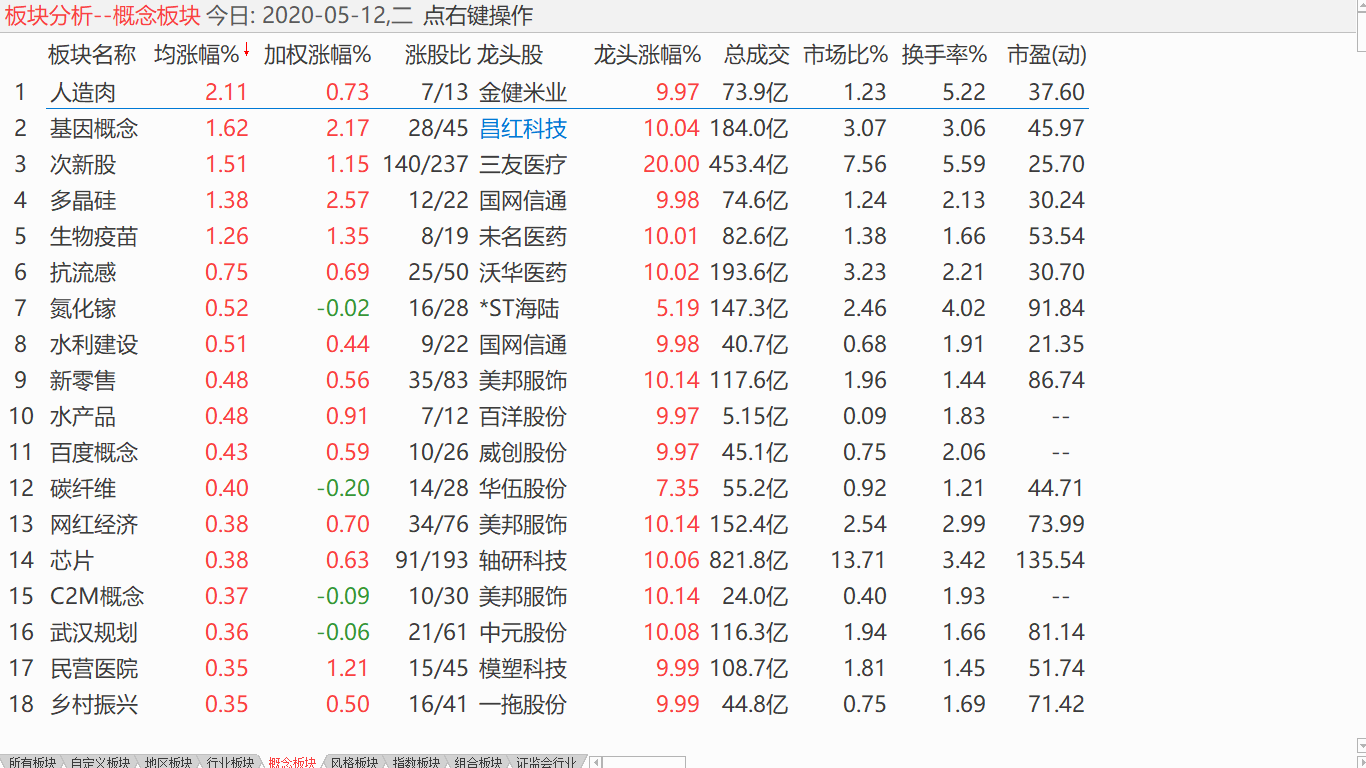1366x768 pixels.
Task: Click leader stock 金健米业
Action: [523, 92]
